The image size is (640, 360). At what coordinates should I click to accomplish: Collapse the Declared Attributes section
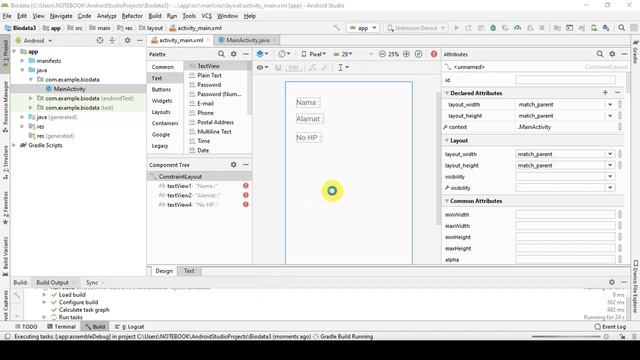coord(447,93)
